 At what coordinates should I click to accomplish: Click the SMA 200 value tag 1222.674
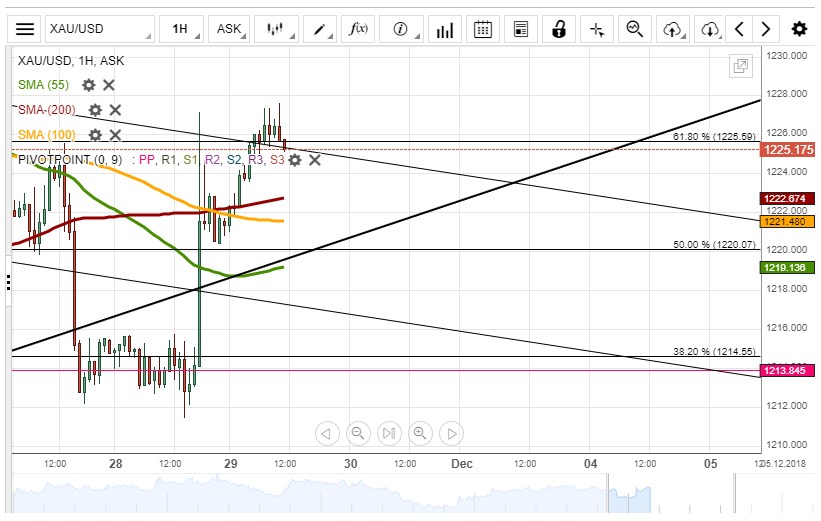coord(787,198)
